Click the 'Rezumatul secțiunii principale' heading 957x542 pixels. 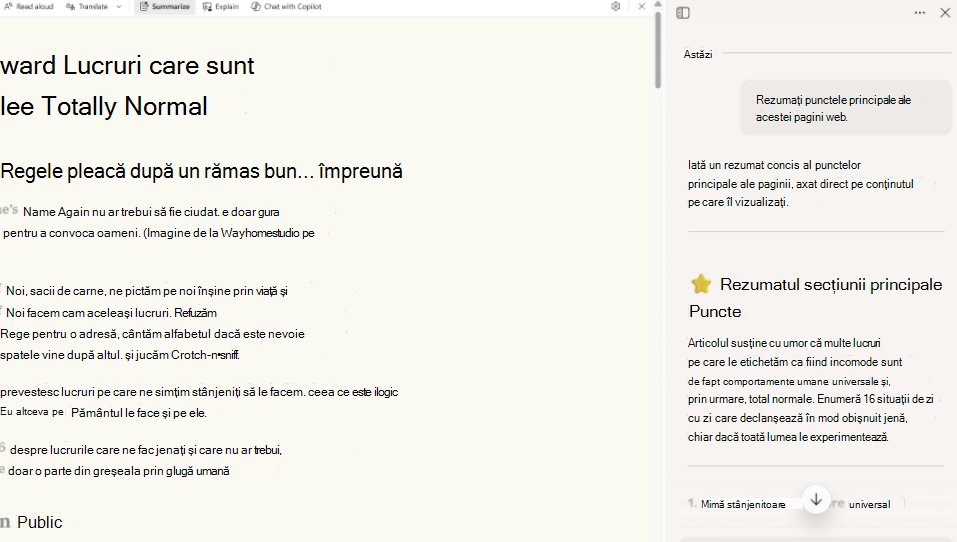(x=831, y=284)
